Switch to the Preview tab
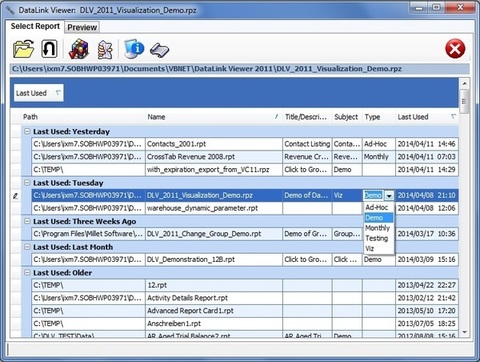Screen dimensions: 480x362 coord(82,27)
